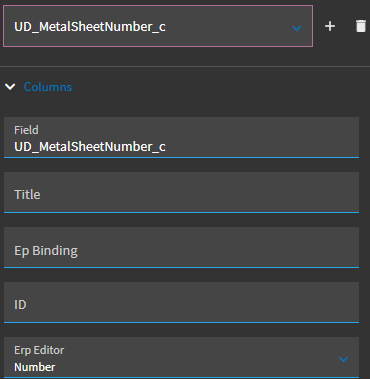
Task: Click the Erp Editor label text
Action: (x=39, y=350)
